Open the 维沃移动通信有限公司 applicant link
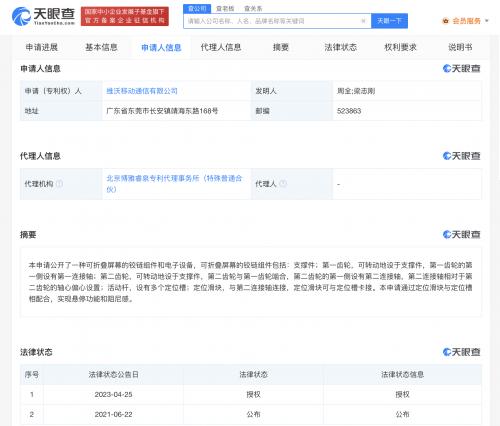This screenshot has height=426, width=500. point(142,91)
